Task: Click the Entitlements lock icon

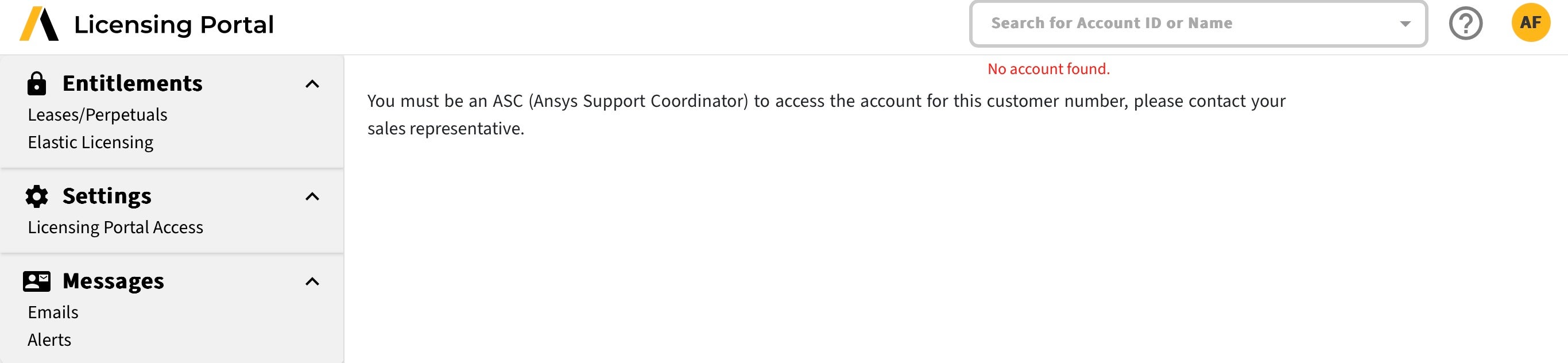Action: click(37, 83)
